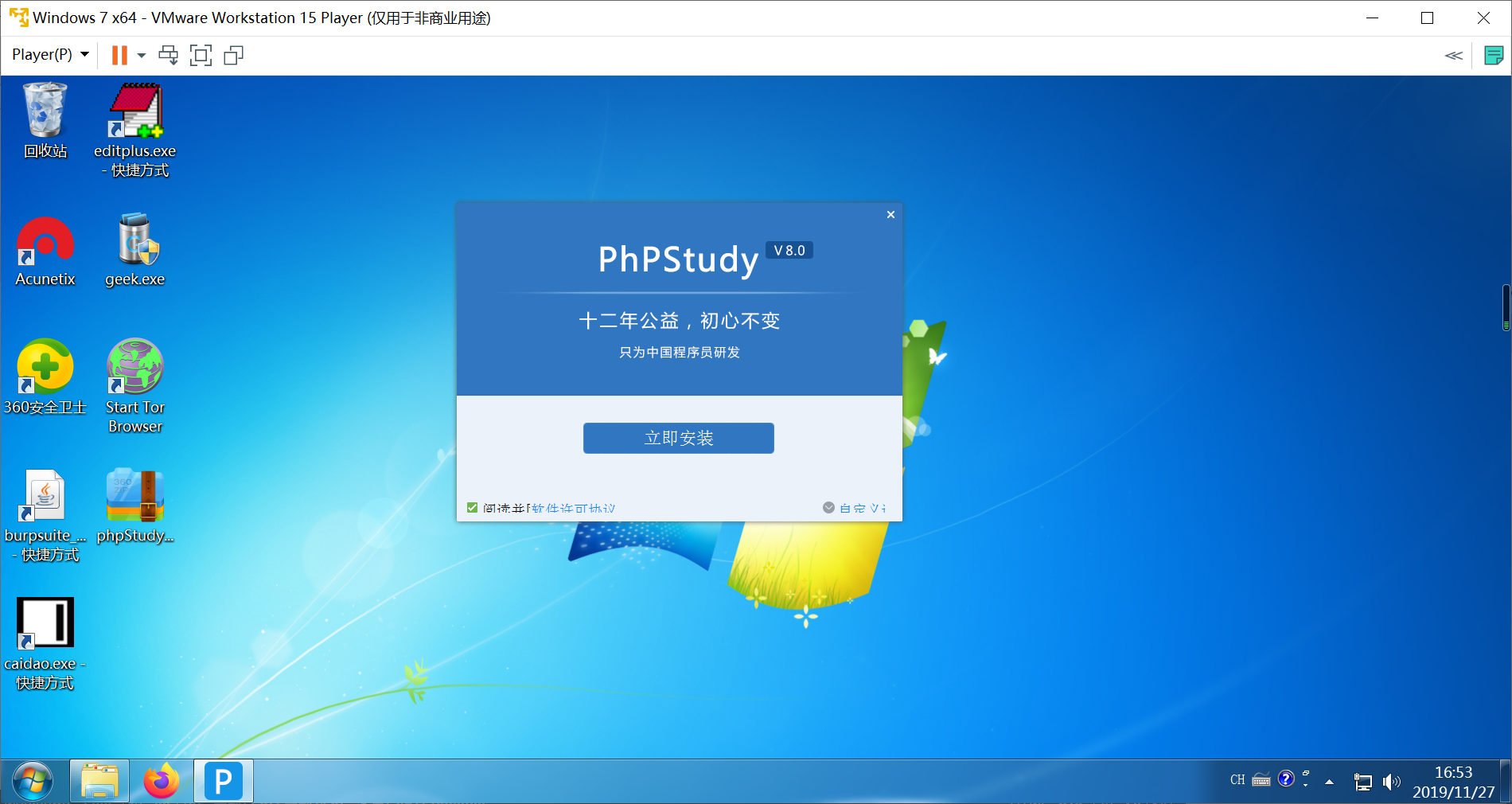Enter VMware full screen mode icon
This screenshot has width=1512, height=804.
tap(201, 55)
